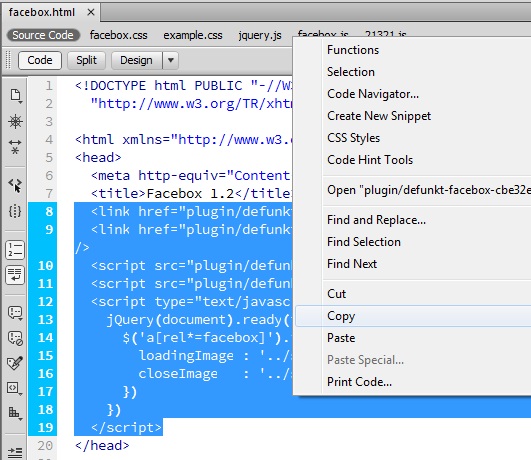Click line number 20 in the gutter
Screen dimensions: 531x460
click(45, 445)
